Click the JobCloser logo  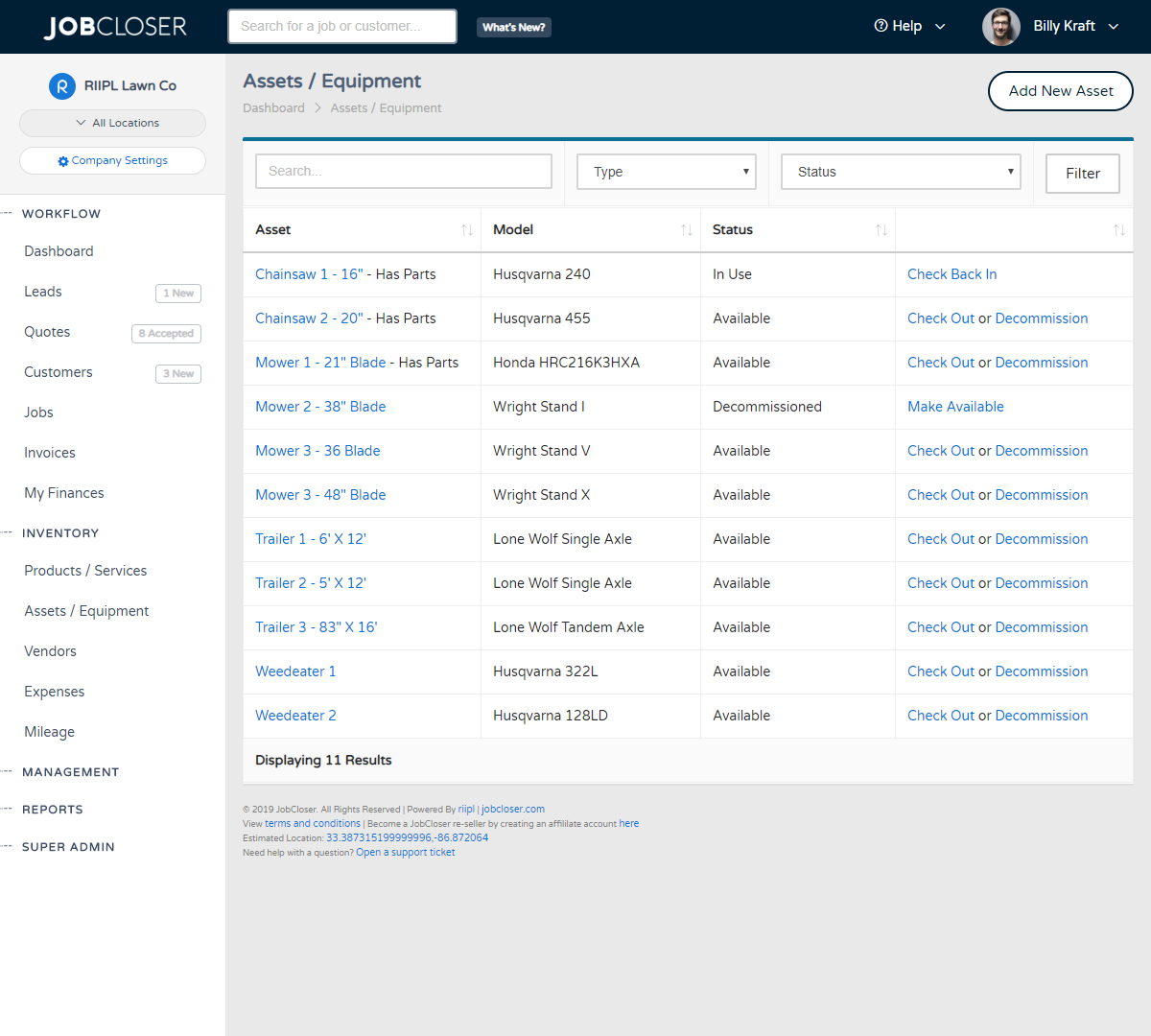[x=115, y=27]
